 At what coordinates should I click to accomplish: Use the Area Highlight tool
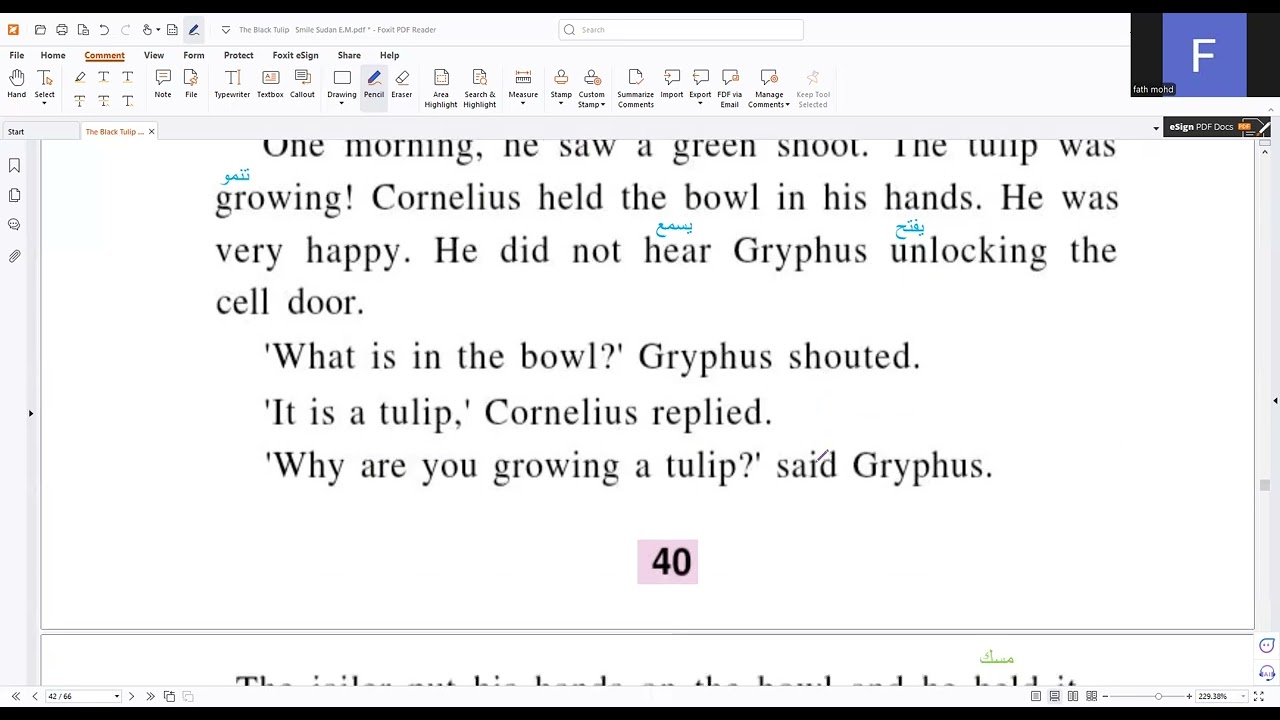[x=441, y=89]
